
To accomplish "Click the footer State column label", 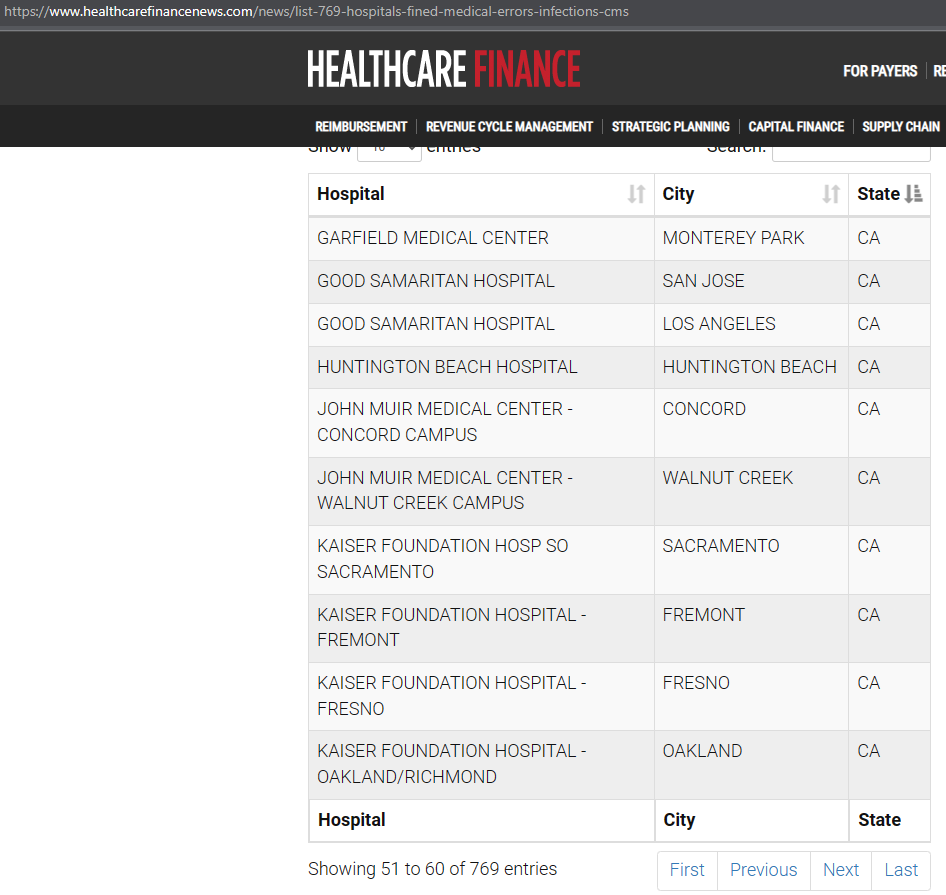I will click(880, 820).
